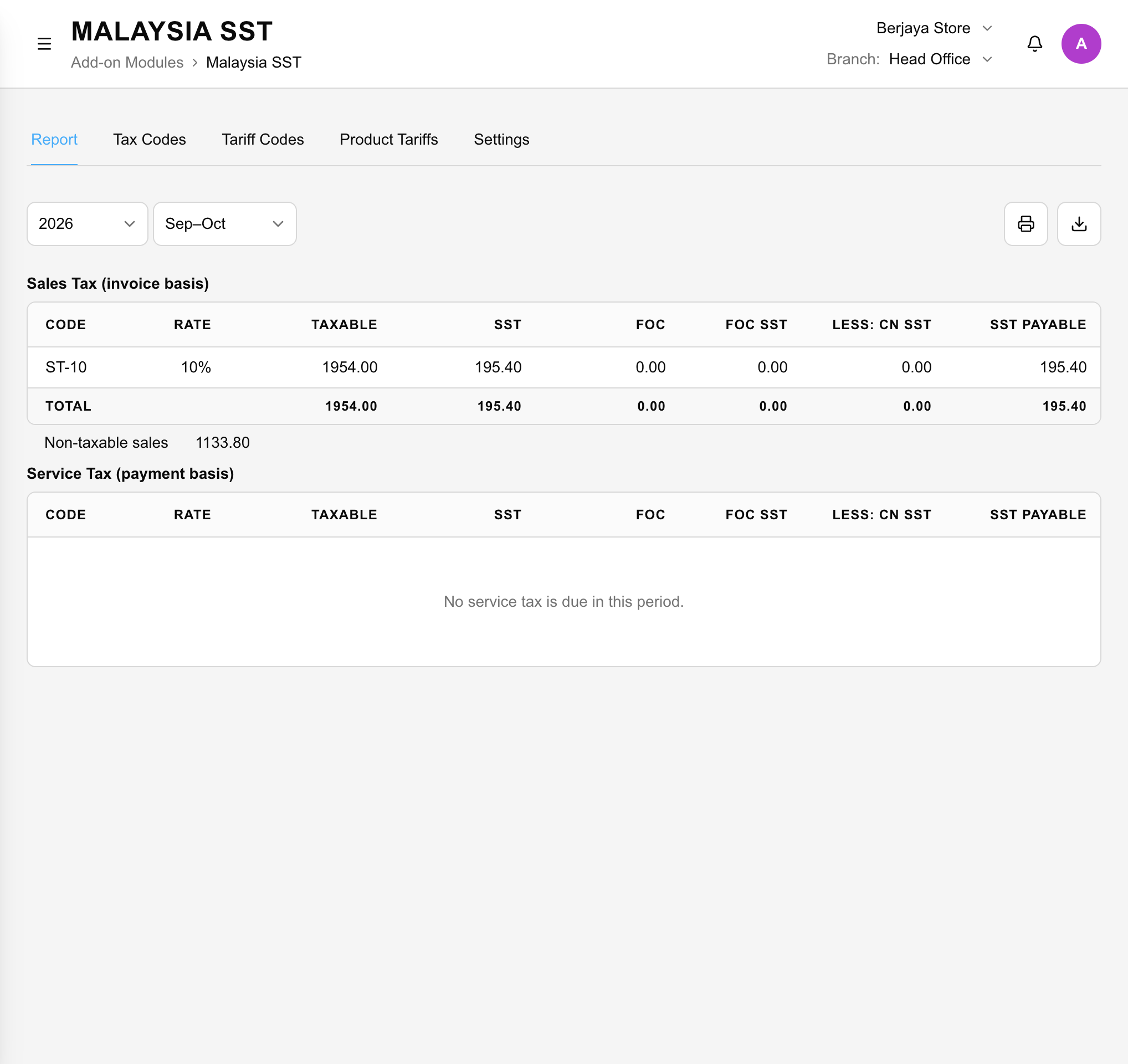This screenshot has height=1064, width=1128.
Task: Click the Non-taxable sales label
Action: pyautogui.click(x=106, y=443)
